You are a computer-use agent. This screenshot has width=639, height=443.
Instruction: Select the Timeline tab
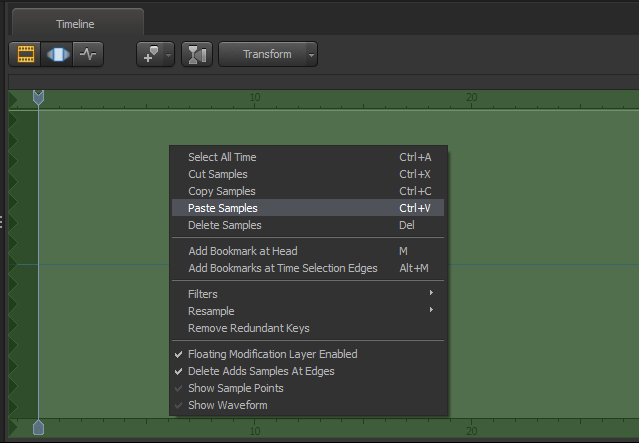(74, 24)
